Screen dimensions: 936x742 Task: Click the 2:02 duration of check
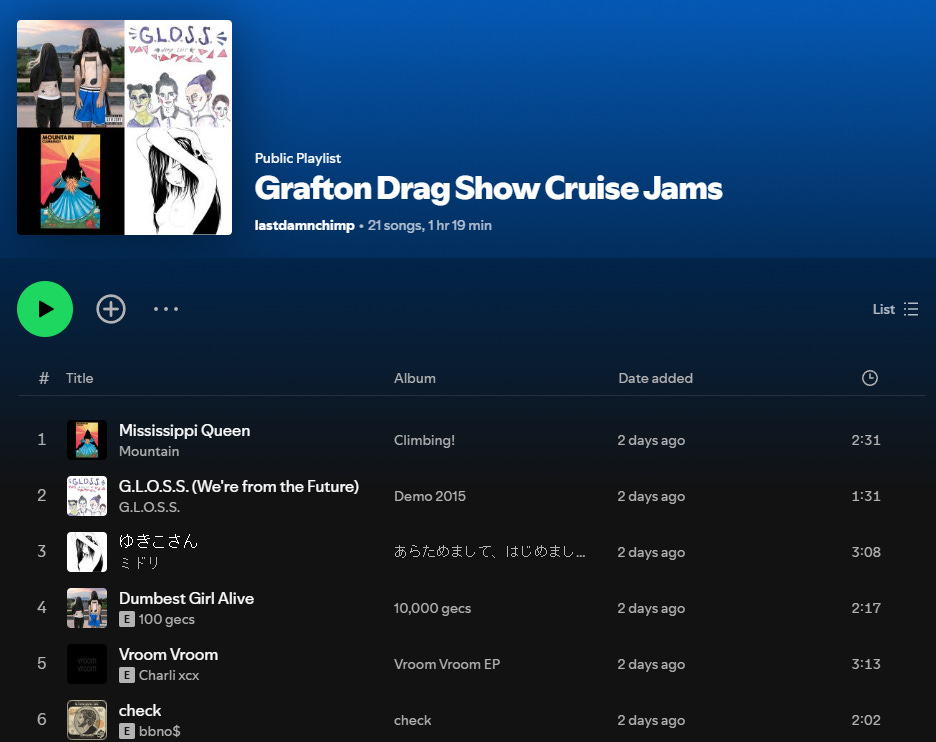click(x=866, y=720)
